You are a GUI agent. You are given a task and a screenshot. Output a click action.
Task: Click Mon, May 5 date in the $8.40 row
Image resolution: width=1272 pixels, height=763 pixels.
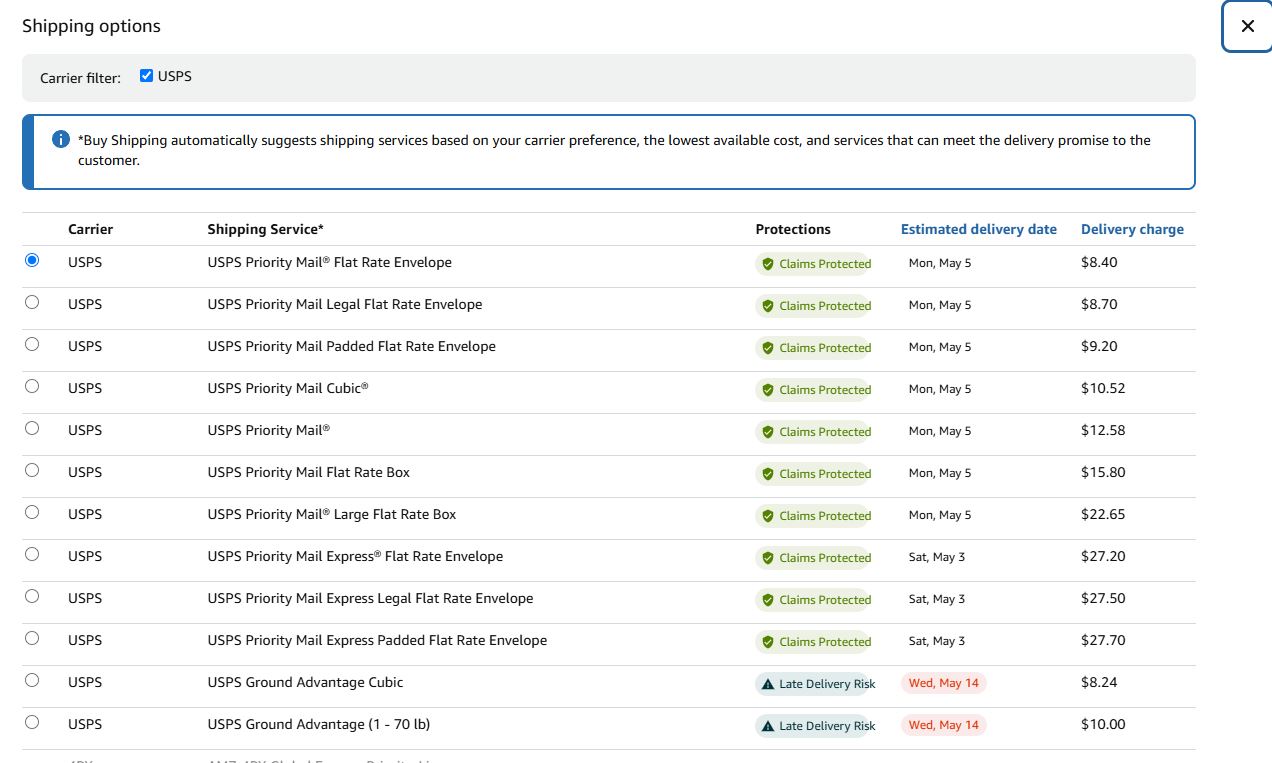click(940, 263)
